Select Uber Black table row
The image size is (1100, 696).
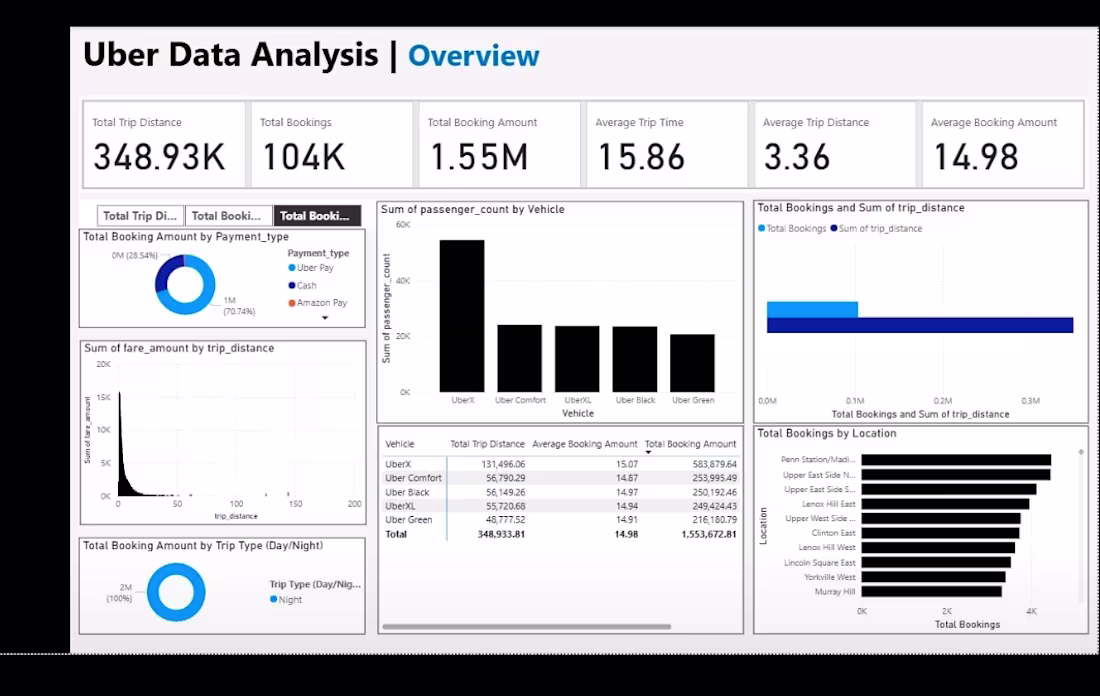click(x=561, y=492)
